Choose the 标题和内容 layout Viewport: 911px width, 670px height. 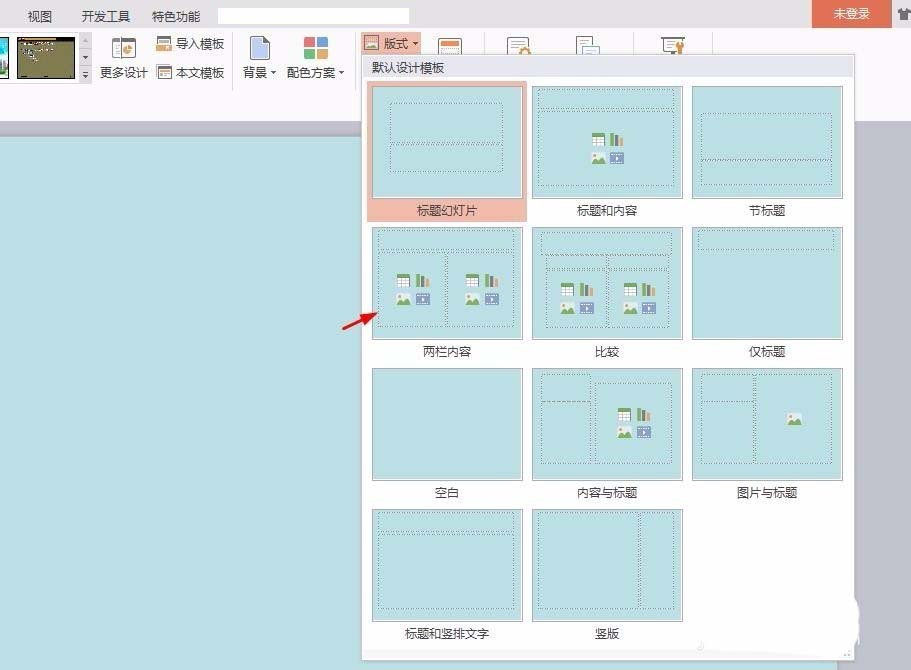click(x=607, y=151)
